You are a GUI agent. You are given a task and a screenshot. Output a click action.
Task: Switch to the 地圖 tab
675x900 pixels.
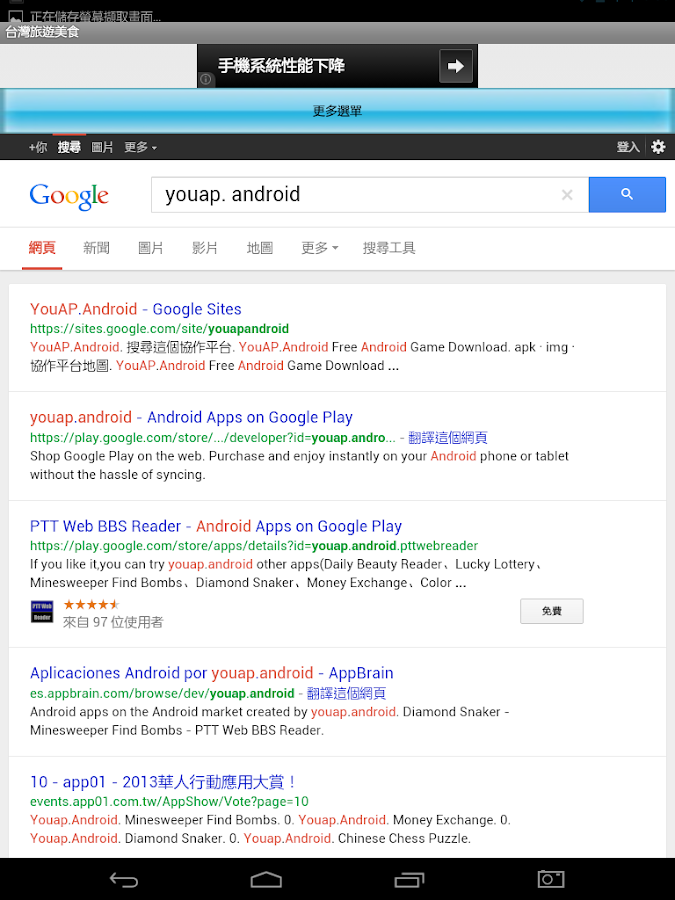(x=259, y=248)
